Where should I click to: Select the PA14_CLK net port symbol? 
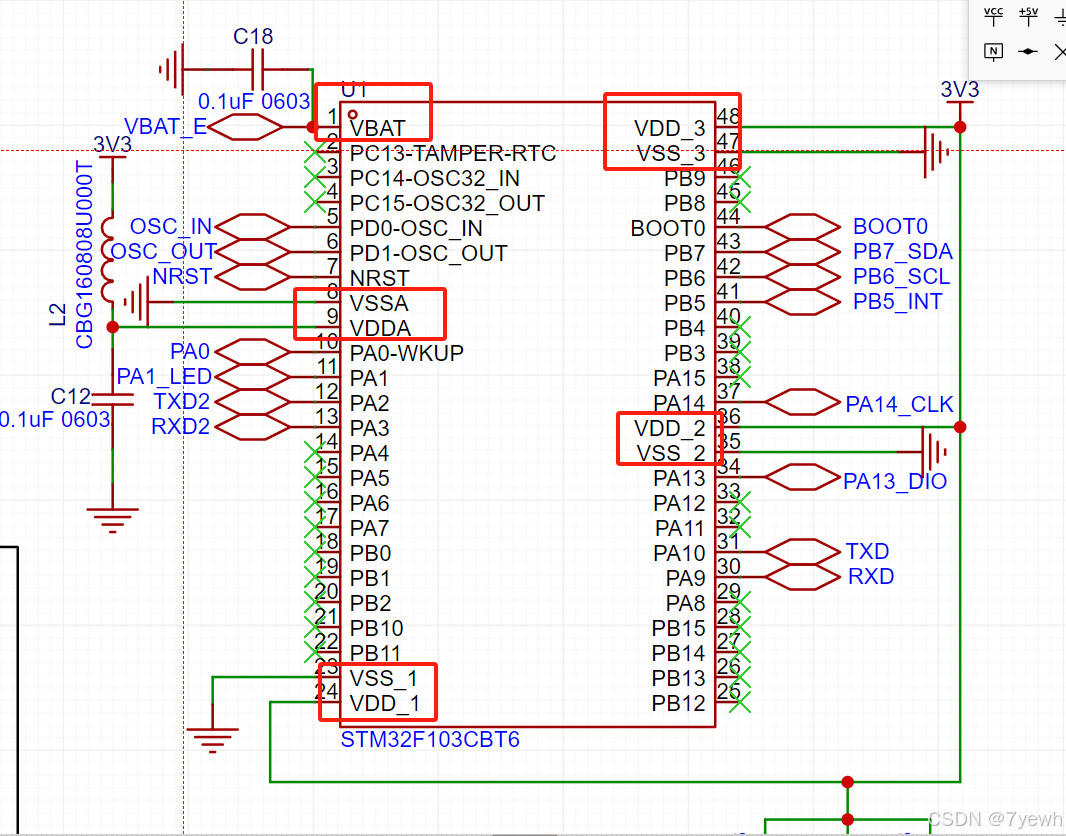(x=802, y=402)
